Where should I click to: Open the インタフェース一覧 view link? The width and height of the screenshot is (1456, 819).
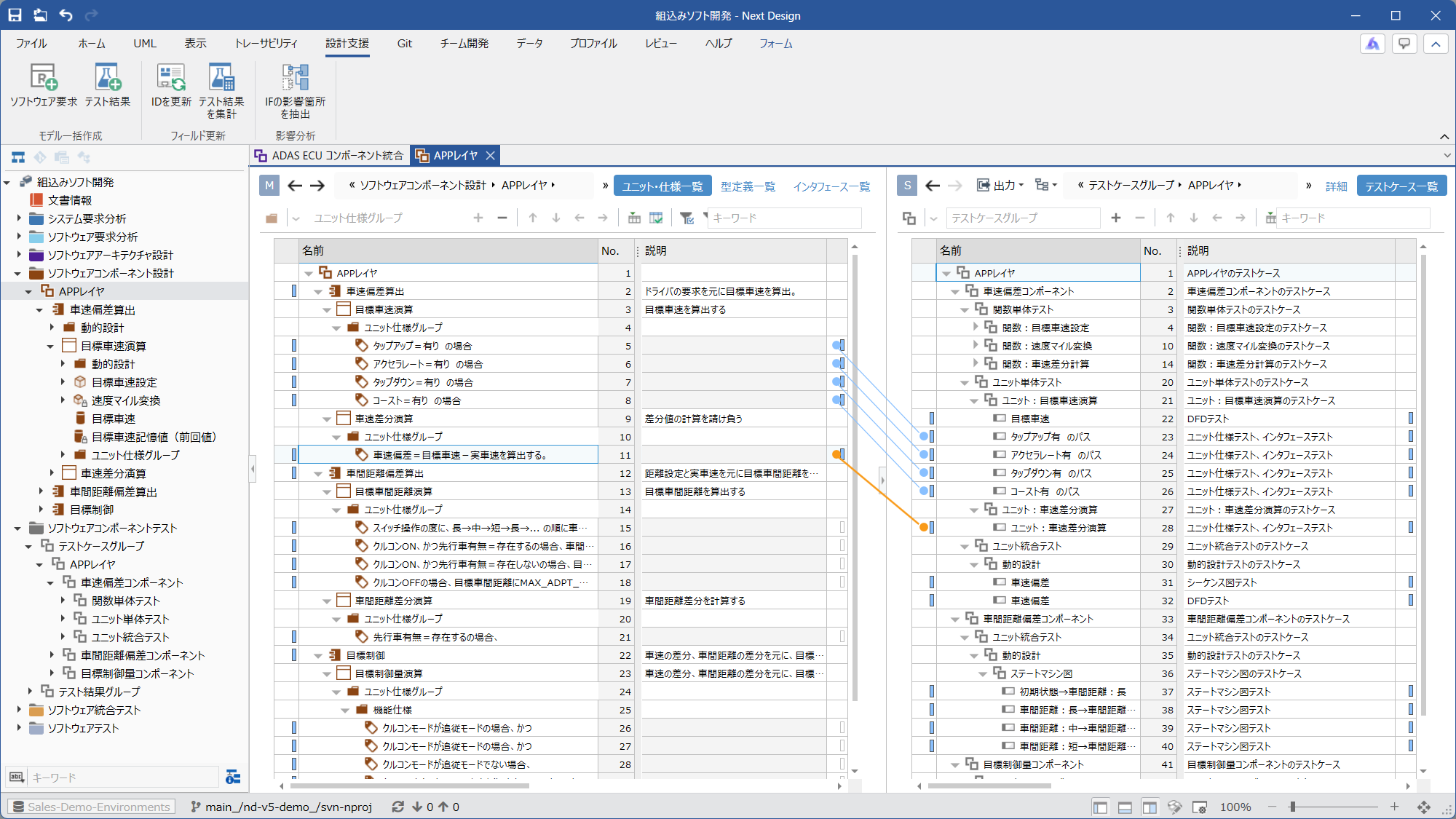point(831,186)
